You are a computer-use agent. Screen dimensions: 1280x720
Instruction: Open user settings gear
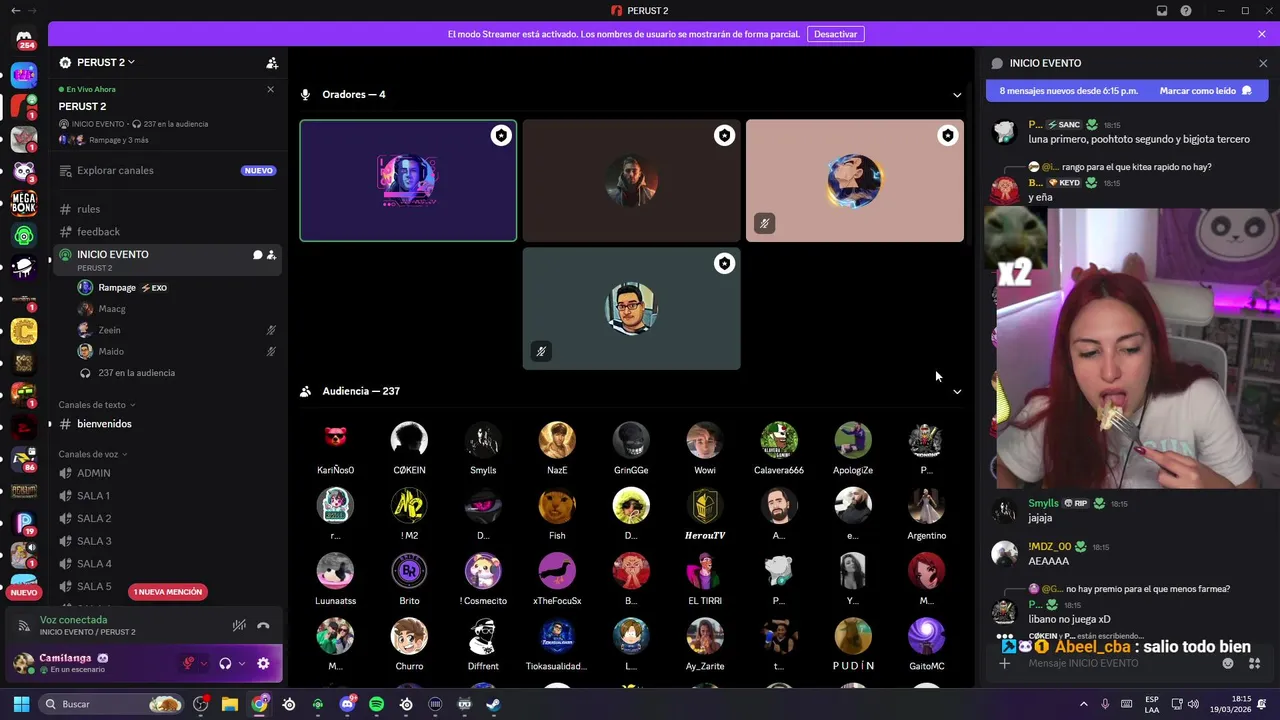(x=263, y=663)
